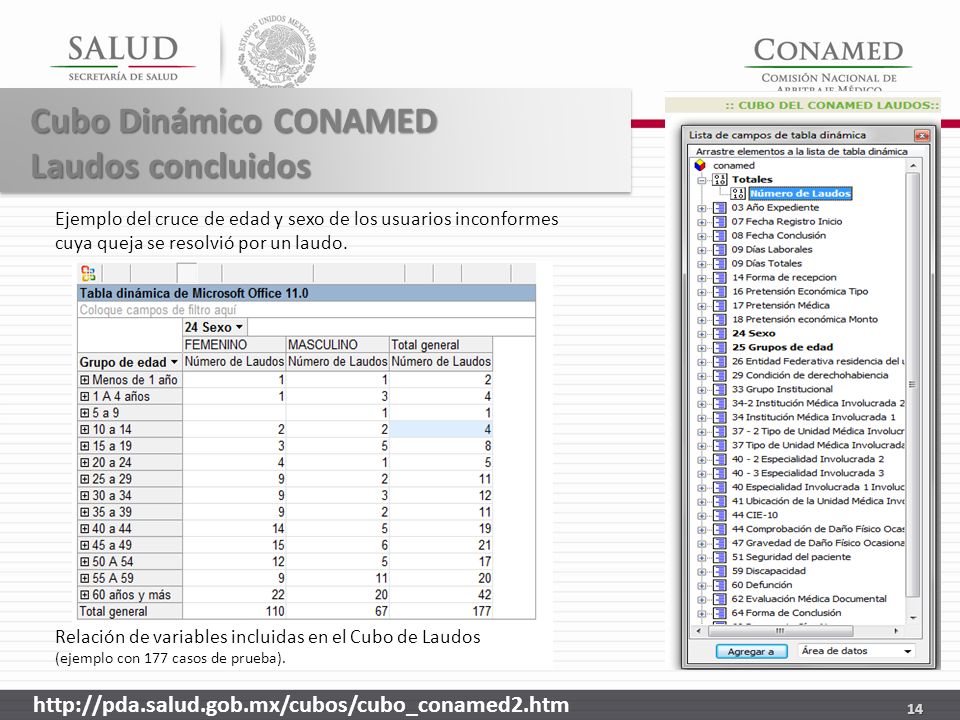Click the Total general column header

pyautogui.click(x=441, y=345)
